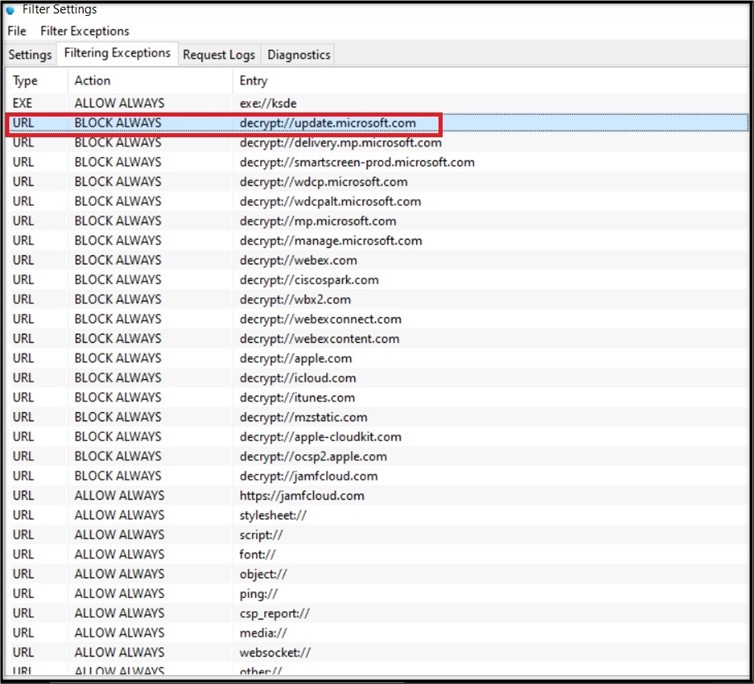Select decrypt://update.microsoft.com row
Image resolution: width=754 pixels, height=684 pixels.
377,123
